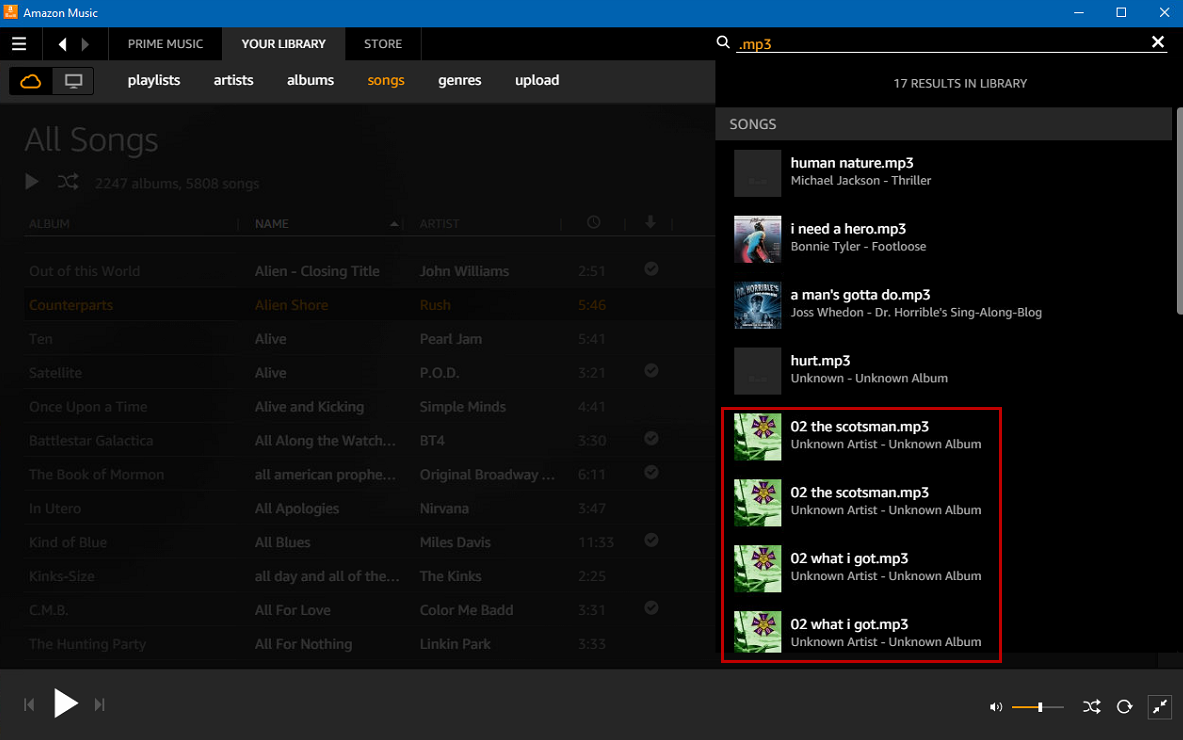Click Footloose album art thumbnail
Viewport: 1183px width, 740px height.
pos(757,239)
